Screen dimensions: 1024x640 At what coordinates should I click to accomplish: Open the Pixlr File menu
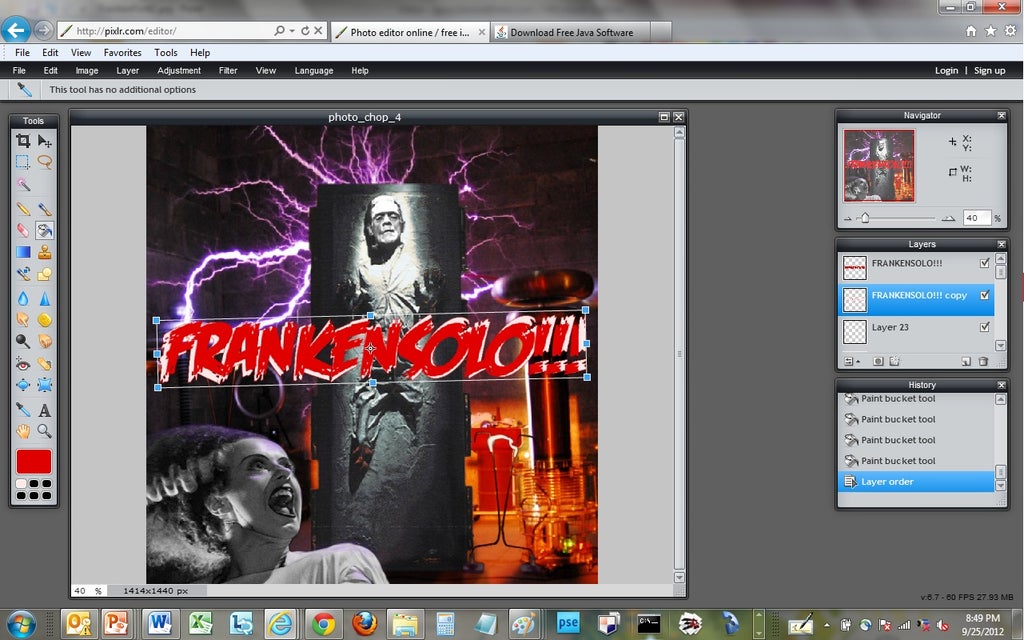pos(19,71)
